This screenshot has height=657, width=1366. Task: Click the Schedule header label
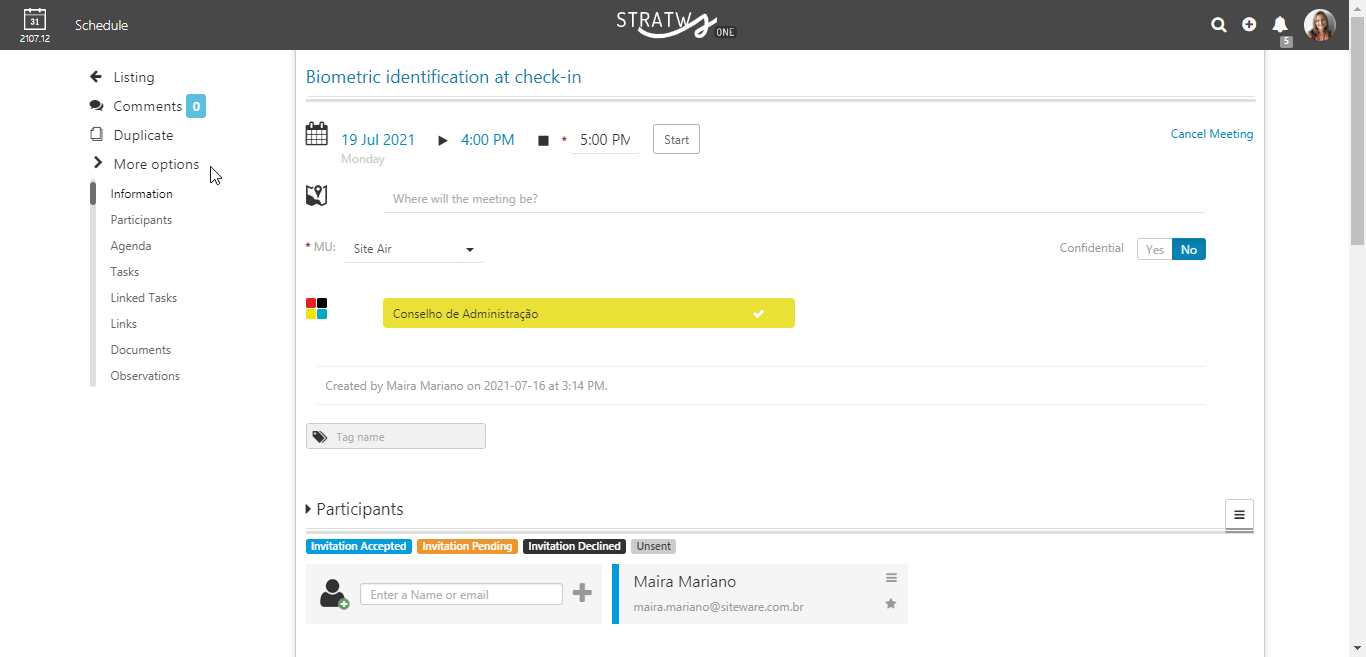tap(101, 25)
